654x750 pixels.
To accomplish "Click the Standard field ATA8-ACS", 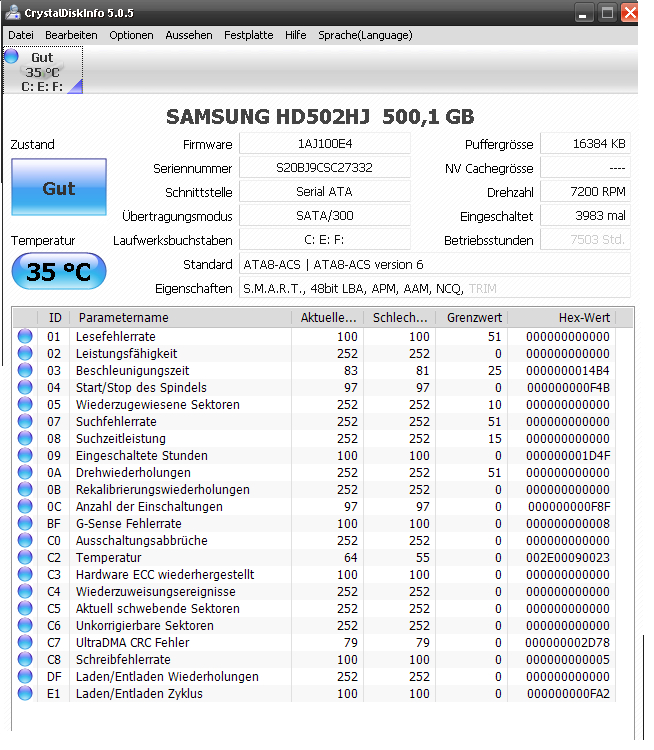I will [435, 264].
